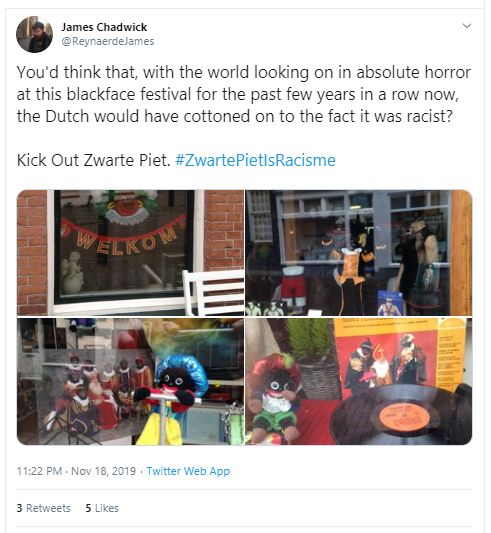Open the Welkom banner window photo
Image resolution: width=491 pixels, height=533 pixels.
(x=131, y=253)
